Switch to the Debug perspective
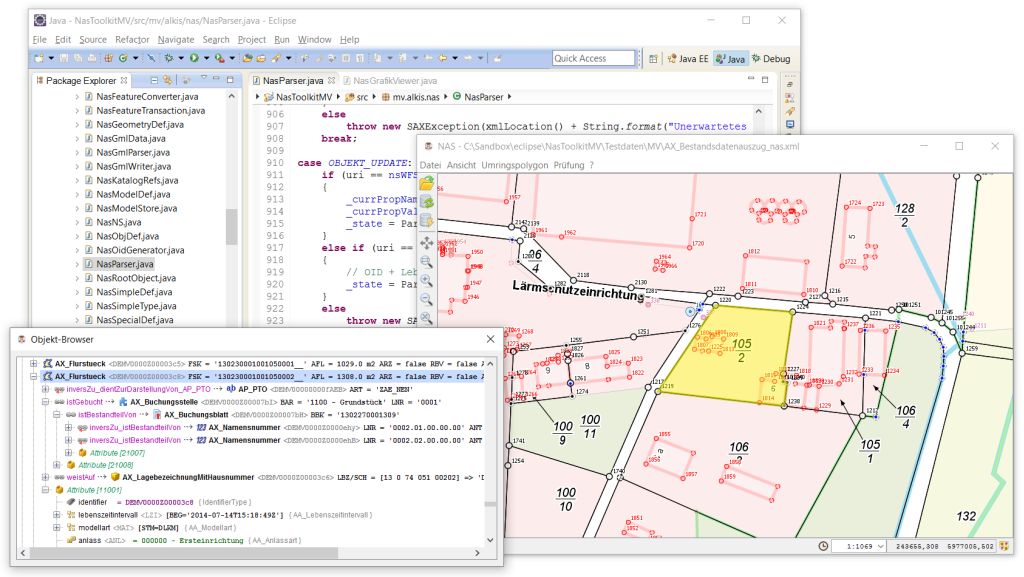 [771, 59]
